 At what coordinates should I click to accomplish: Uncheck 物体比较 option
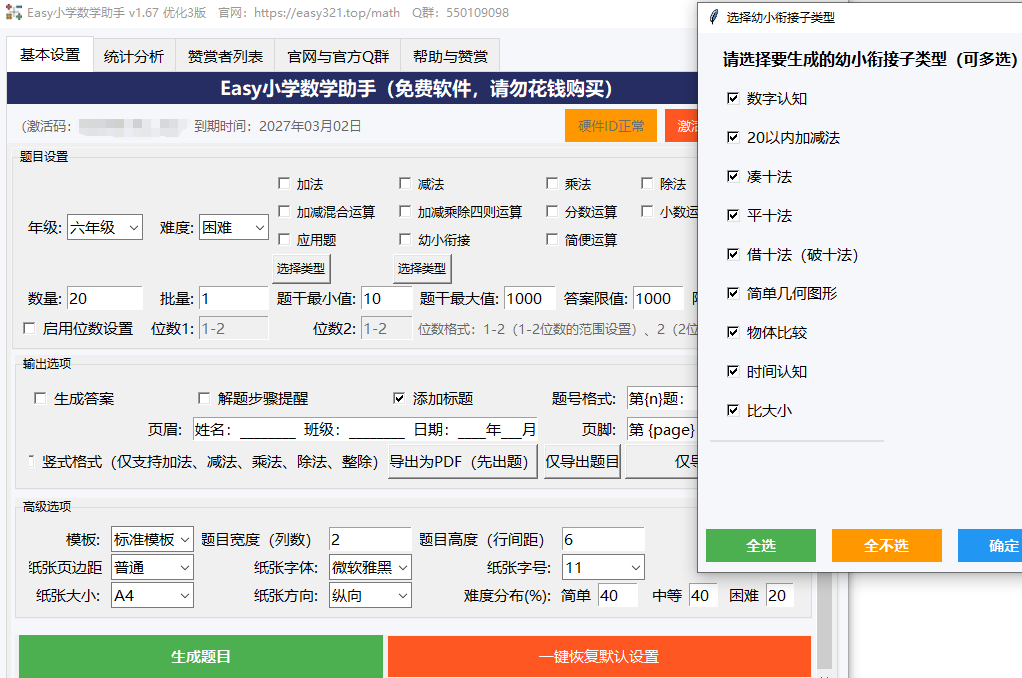(733, 332)
